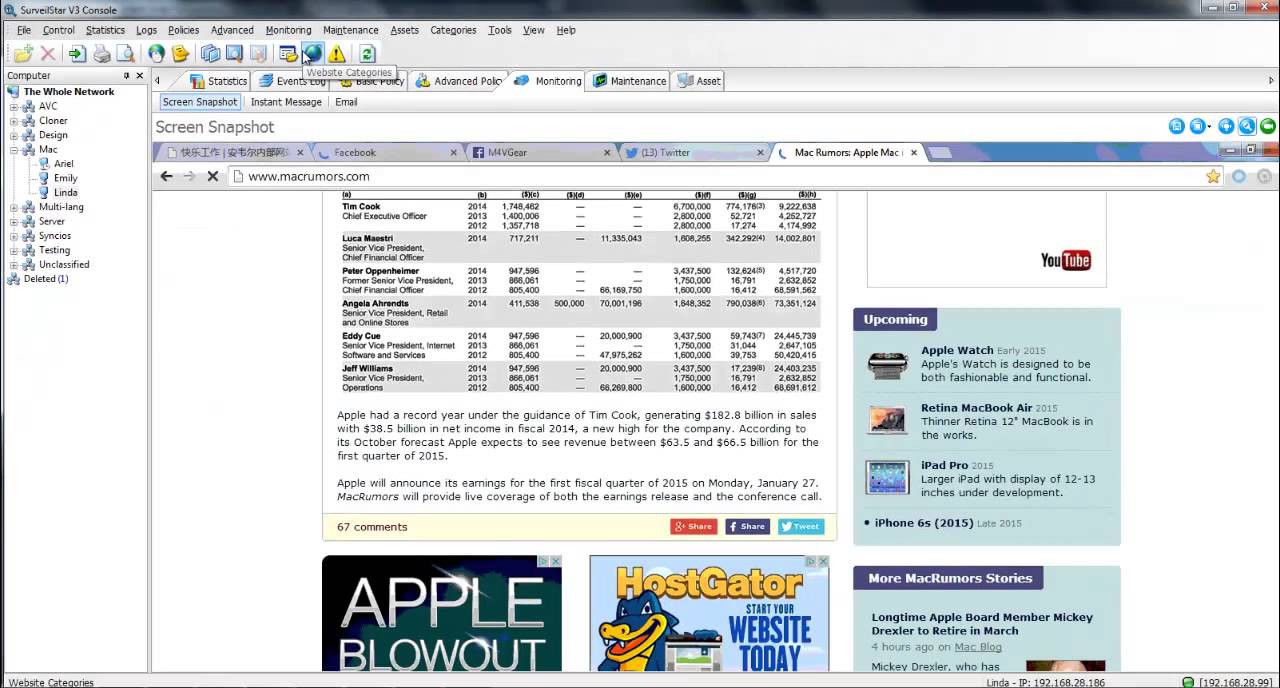Select Ariel computer in the tree
The height and width of the screenshot is (688, 1280).
click(x=63, y=164)
